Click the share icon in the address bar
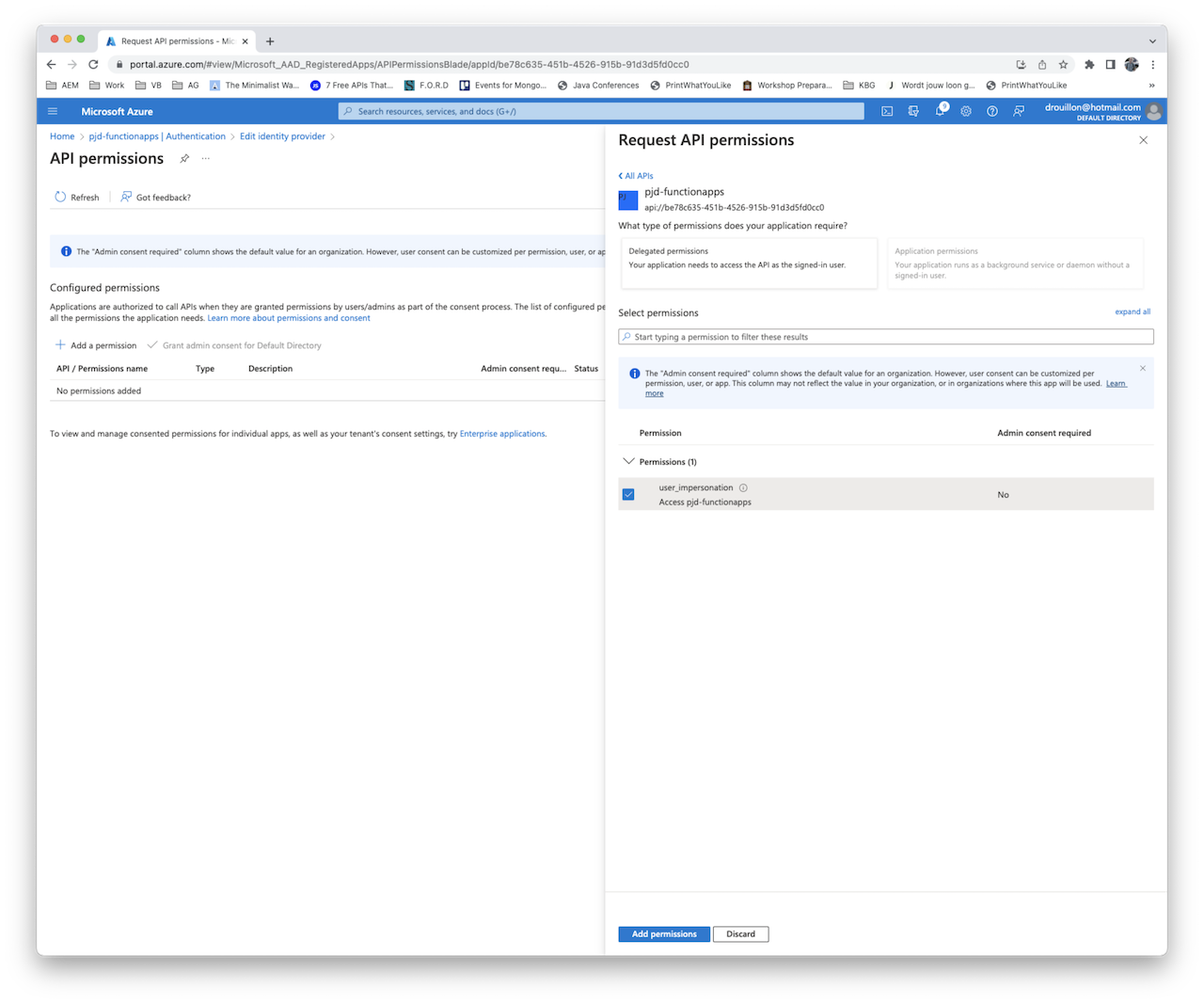This screenshot has height=1004, width=1204. click(x=1042, y=64)
